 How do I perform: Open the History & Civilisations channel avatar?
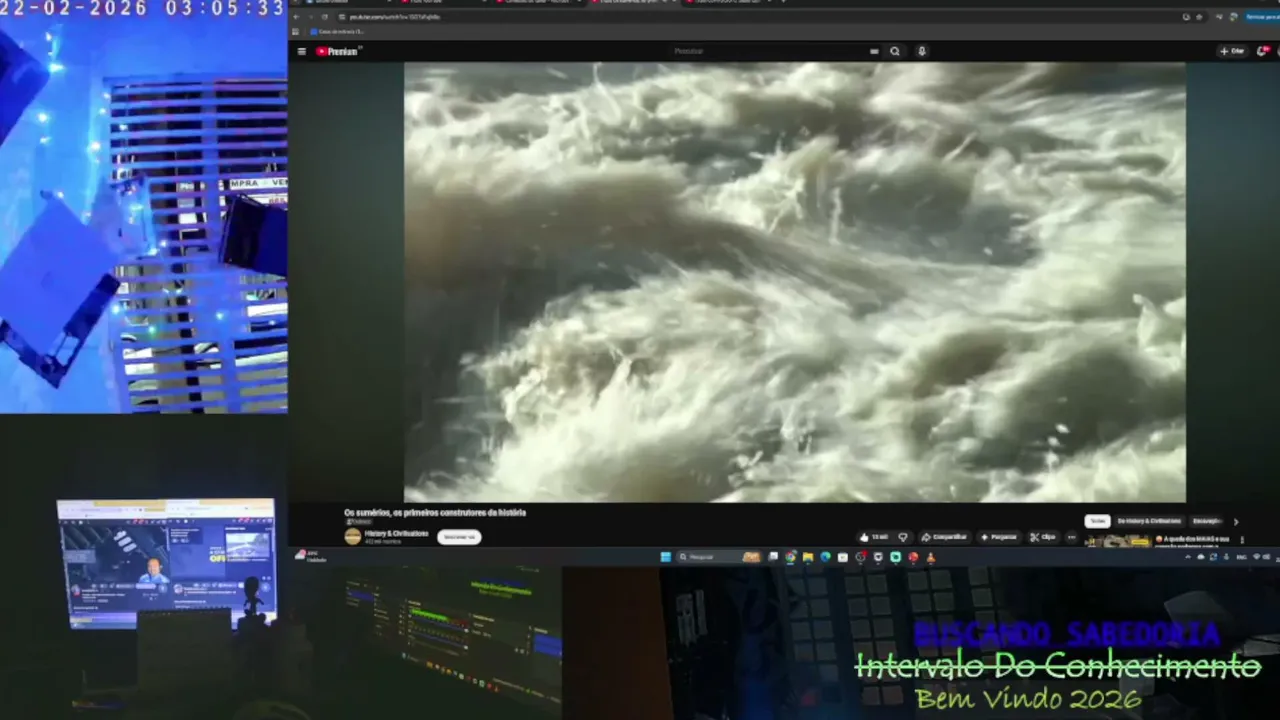pyautogui.click(x=352, y=536)
